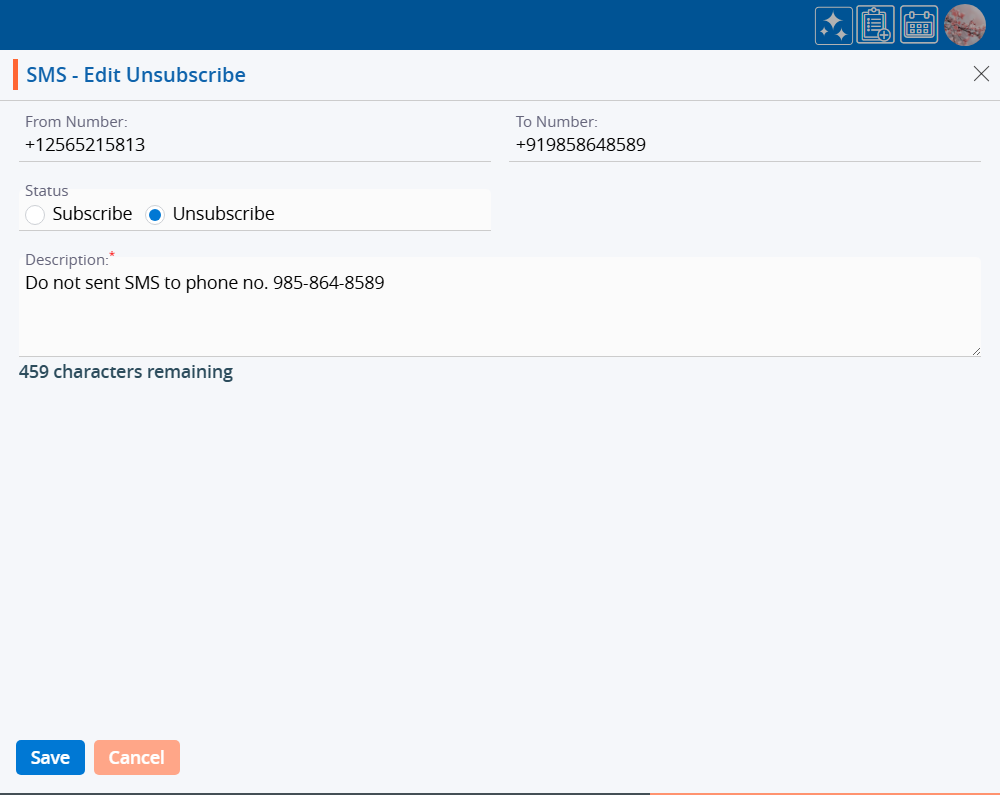
Task: Click the From Number input field
Action: click(255, 145)
